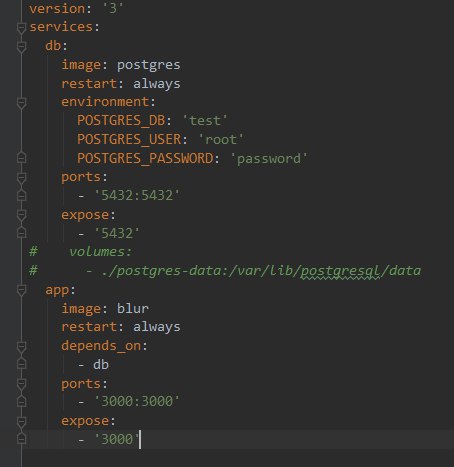Click fold-end marker beside '3000' line
454x467 pixels.
[21, 439]
